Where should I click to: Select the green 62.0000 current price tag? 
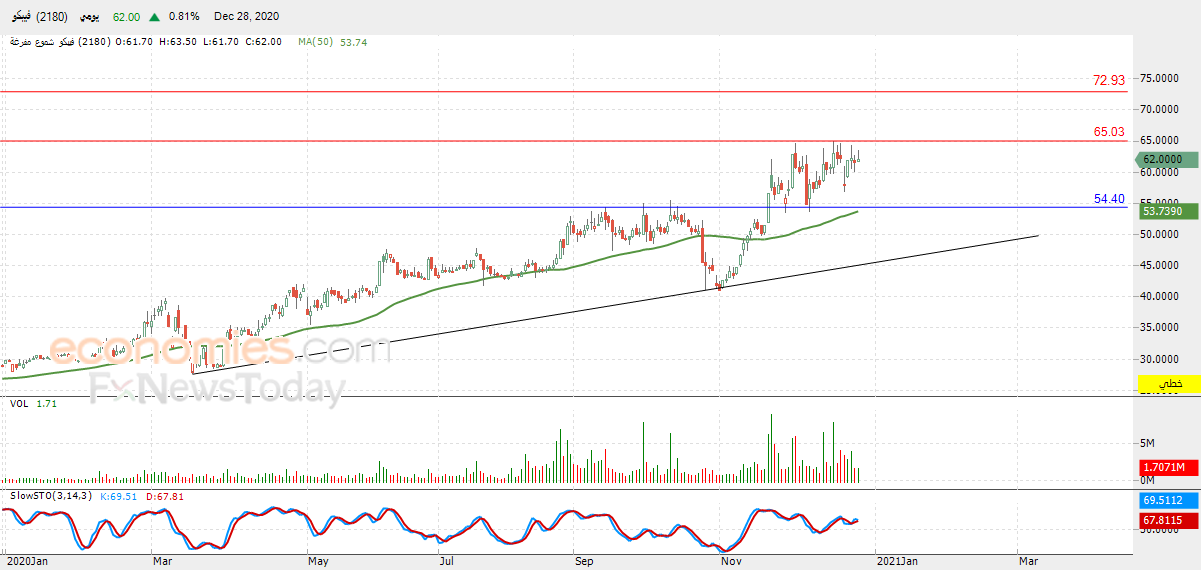tap(1163, 159)
